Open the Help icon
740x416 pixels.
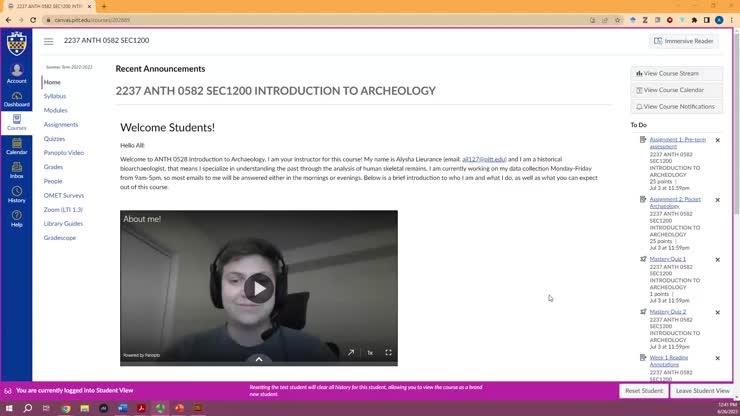pos(17,219)
